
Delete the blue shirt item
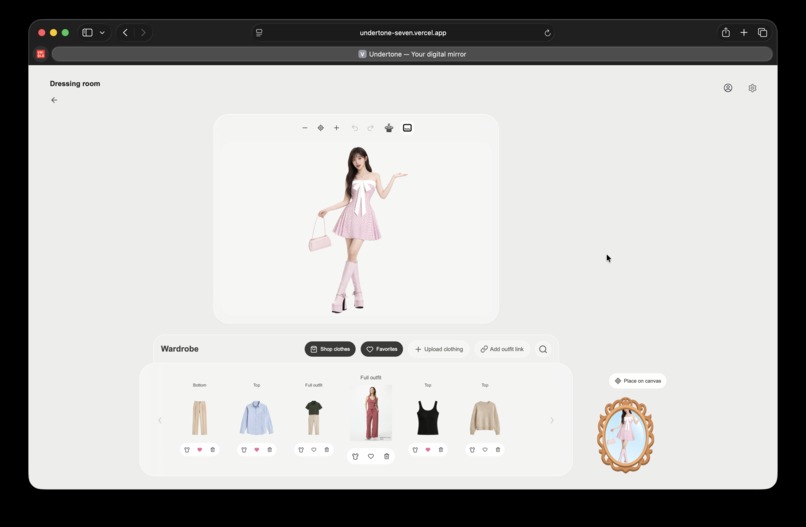point(270,450)
